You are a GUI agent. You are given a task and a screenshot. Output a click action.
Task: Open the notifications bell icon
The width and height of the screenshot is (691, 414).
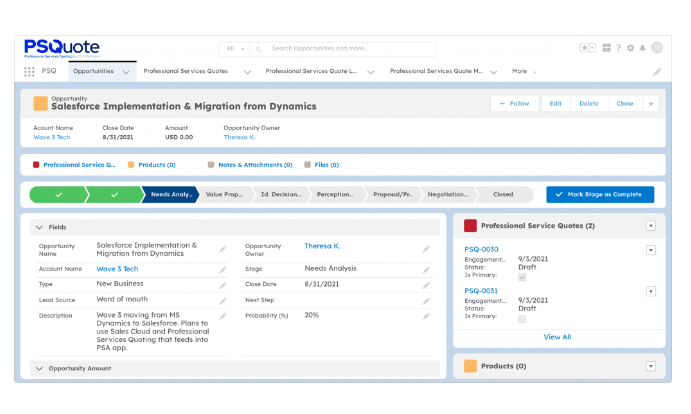tap(643, 48)
